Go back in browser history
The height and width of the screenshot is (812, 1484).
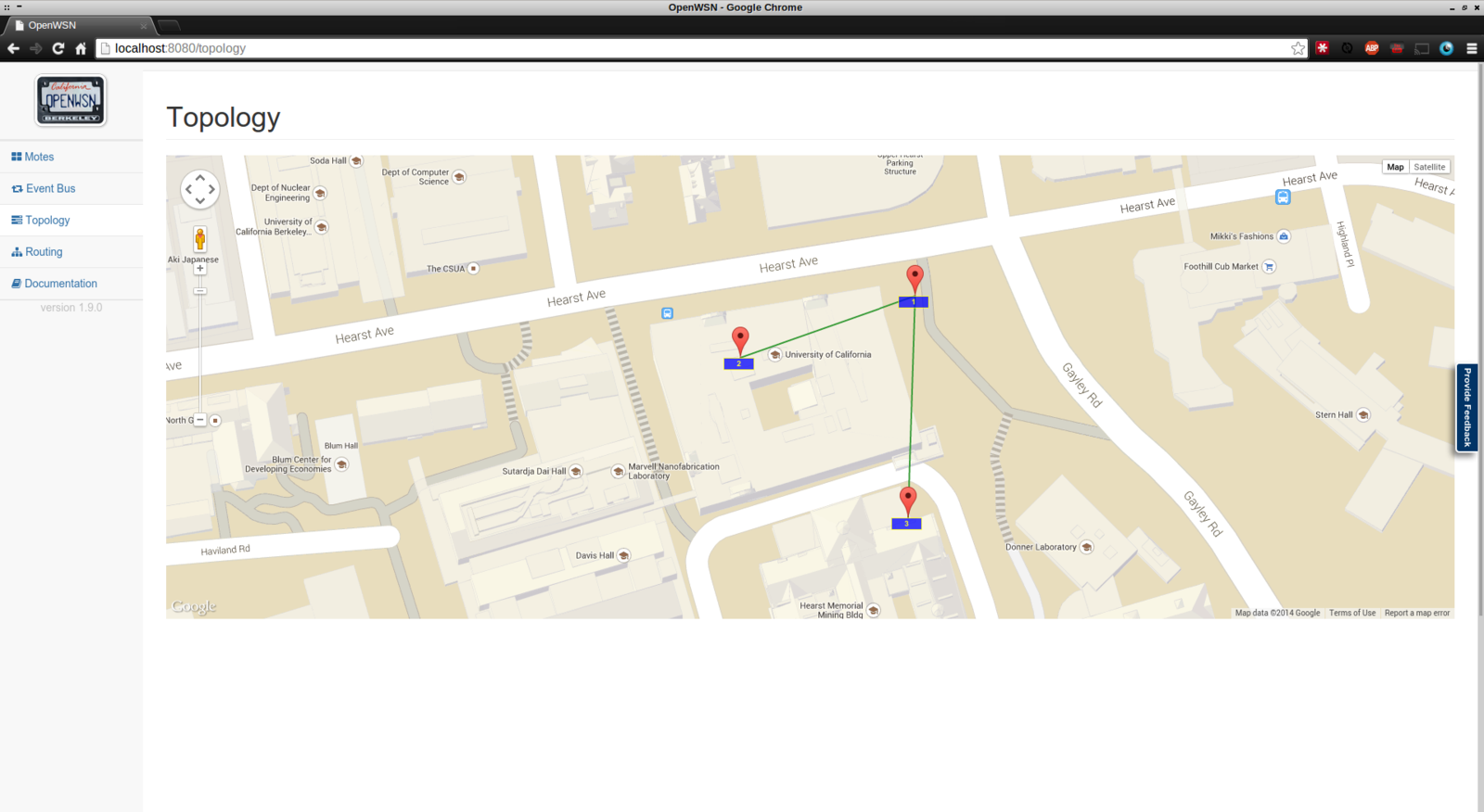[13, 48]
